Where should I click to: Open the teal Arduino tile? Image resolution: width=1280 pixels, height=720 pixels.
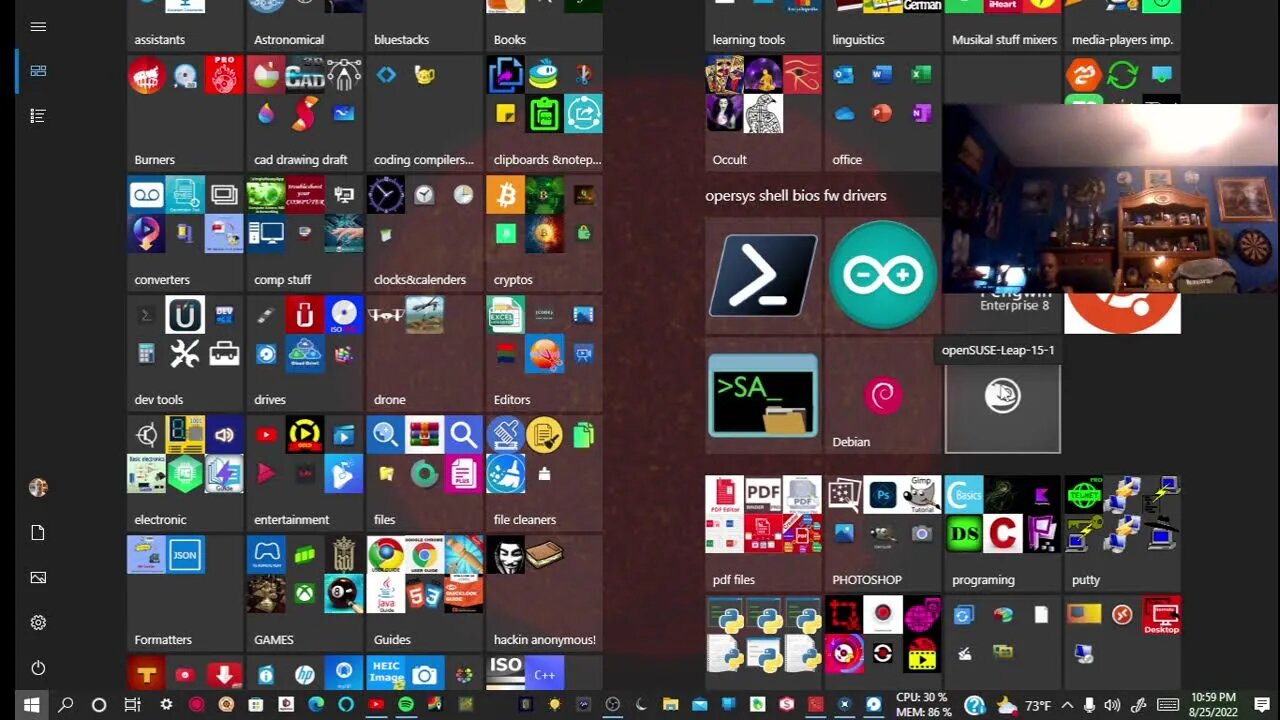(883, 276)
